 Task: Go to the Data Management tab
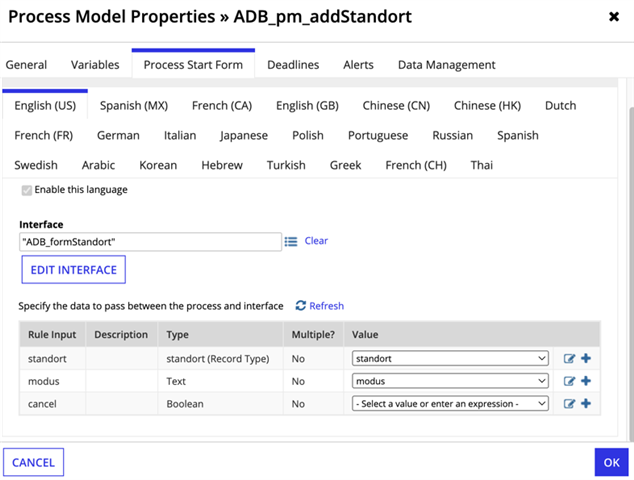pyautogui.click(x=446, y=65)
